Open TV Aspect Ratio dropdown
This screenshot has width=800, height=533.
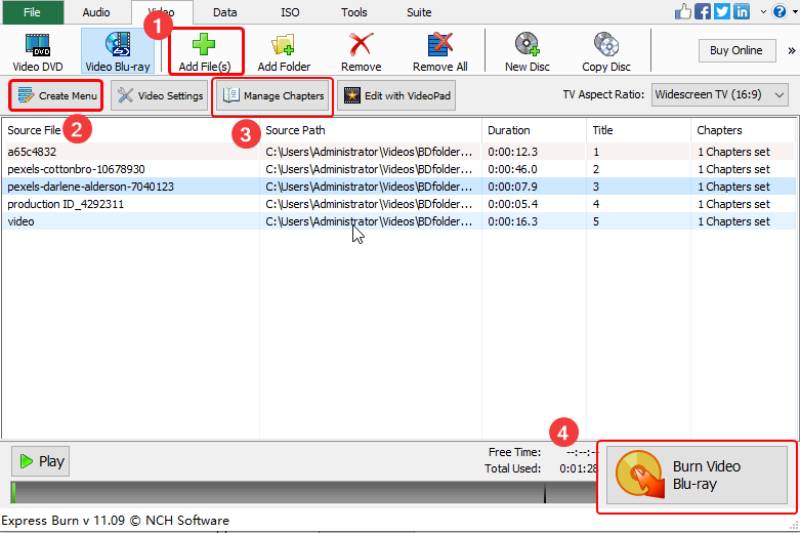pos(719,95)
